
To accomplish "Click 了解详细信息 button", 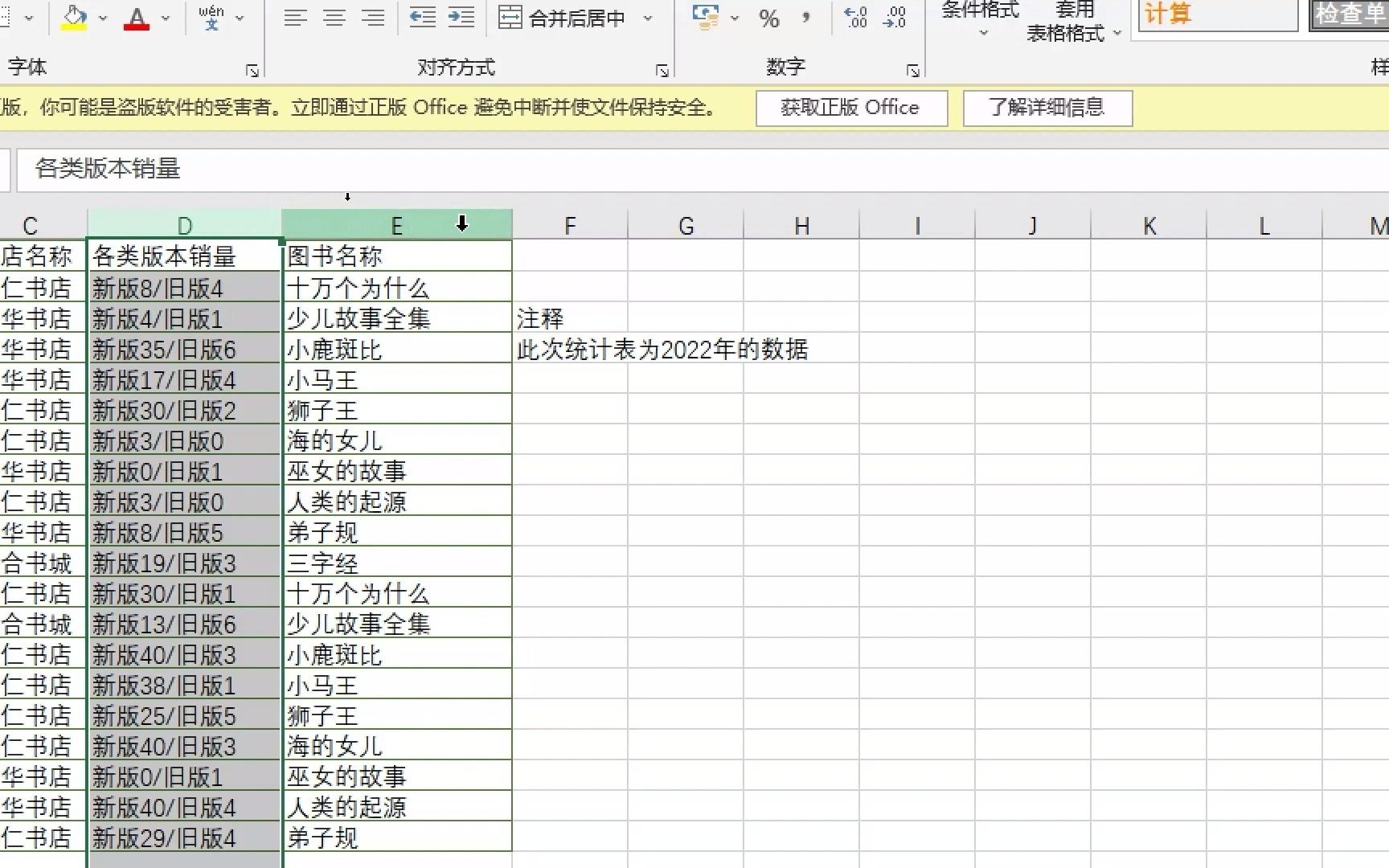I will coord(1047,108).
